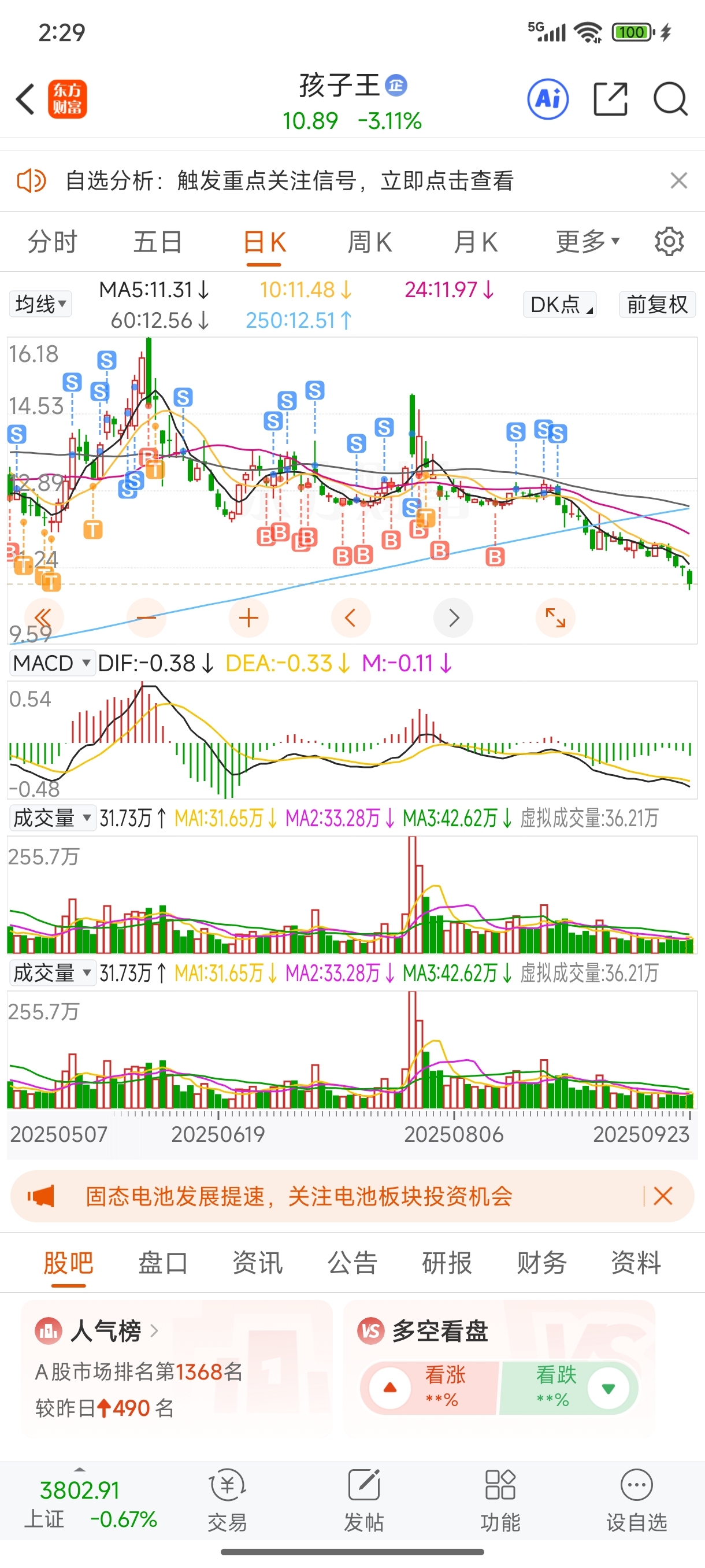Tap 自选分析 notice text
Screen dimensions: 705x1568
(290, 181)
